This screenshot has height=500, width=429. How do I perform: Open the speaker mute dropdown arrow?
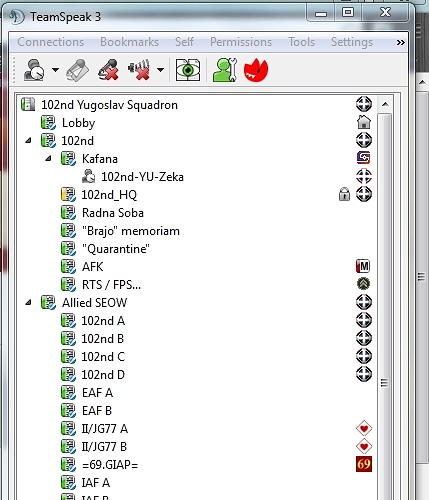[160, 70]
